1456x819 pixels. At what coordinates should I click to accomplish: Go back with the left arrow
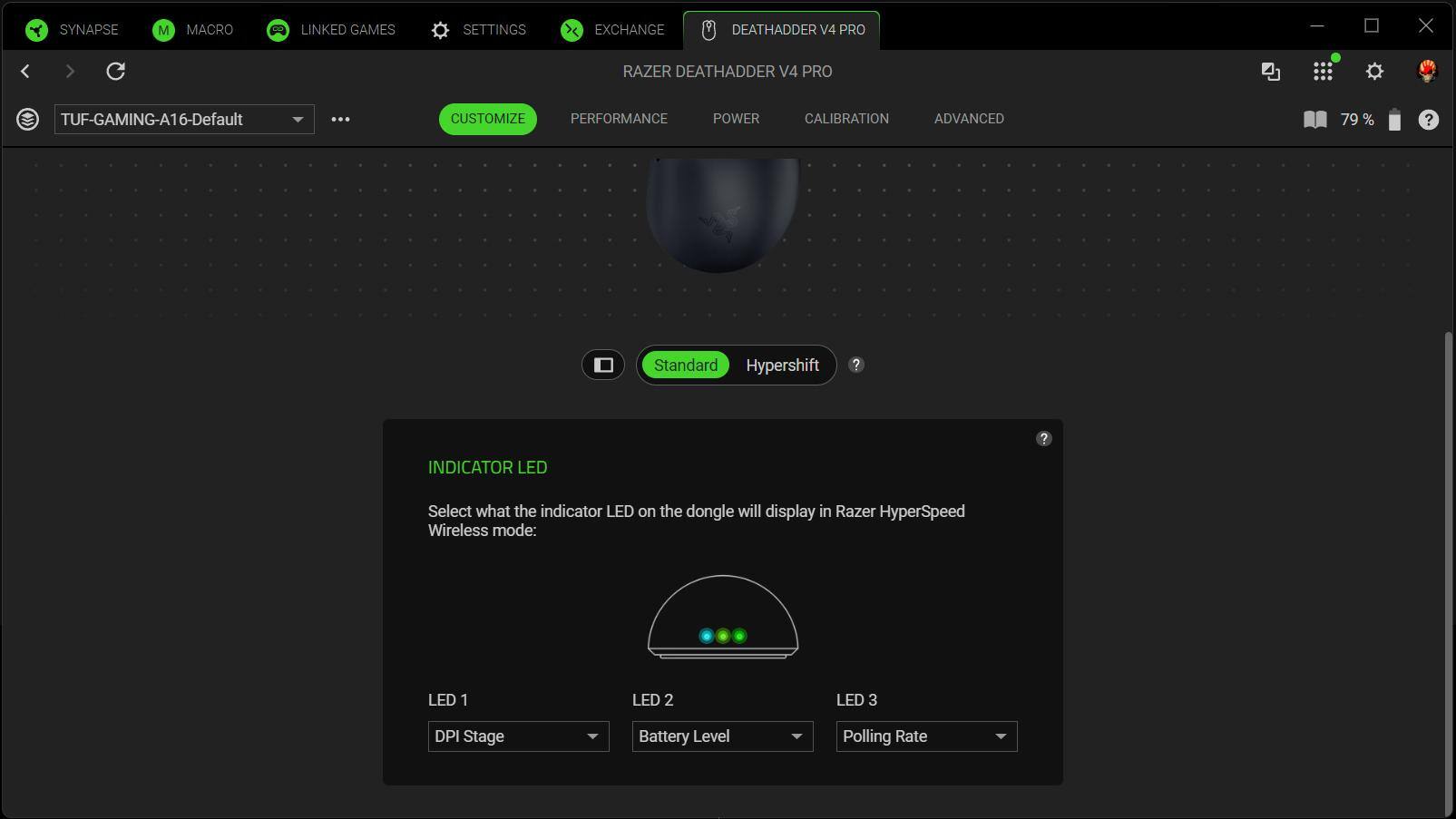tap(25, 72)
